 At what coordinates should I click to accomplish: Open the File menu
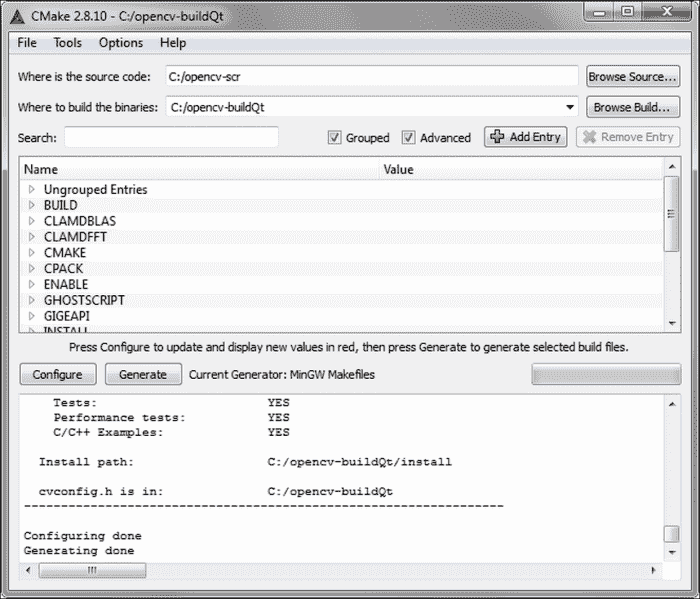tap(27, 43)
